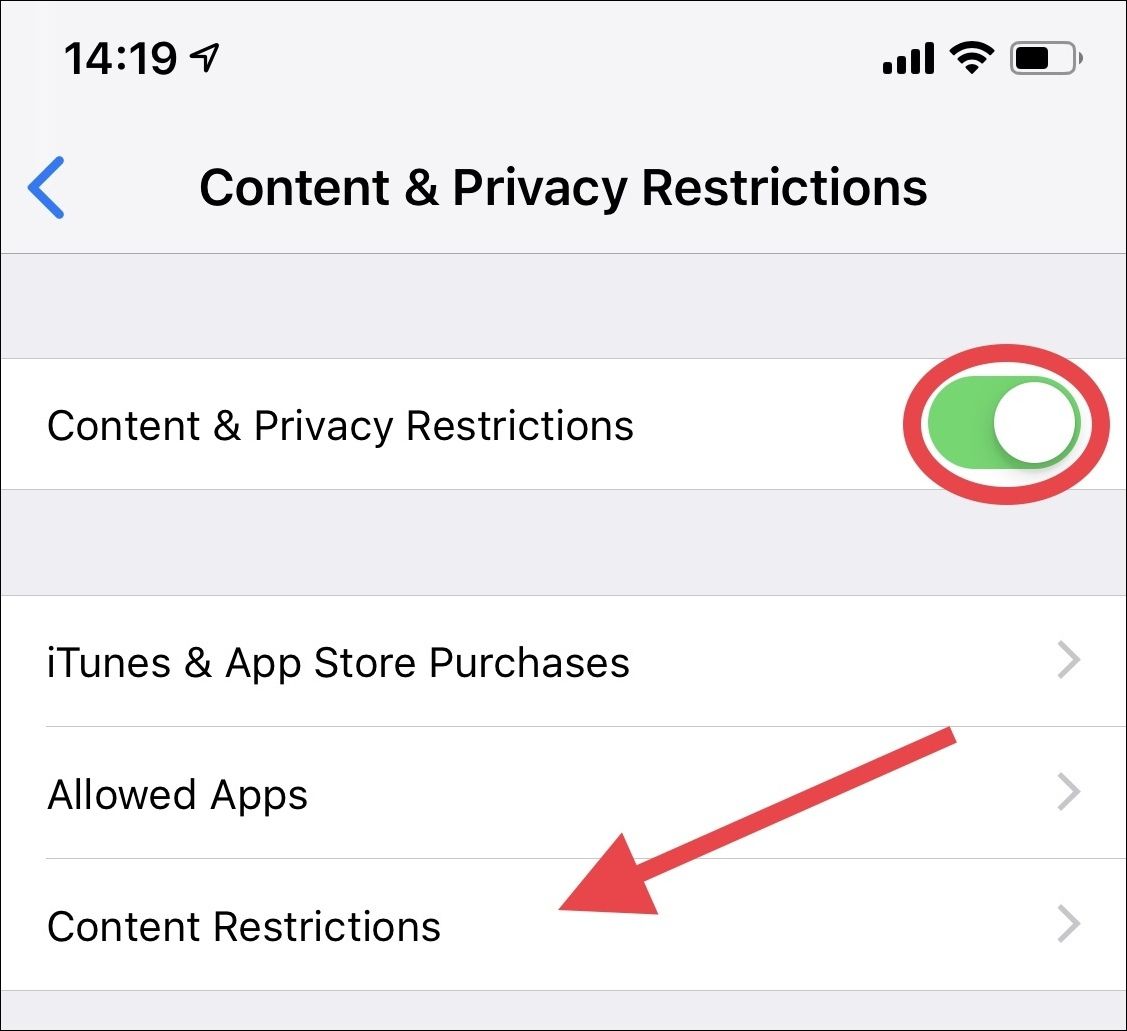
Task: Tap the cellular signal bars icon
Action: point(908,58)
